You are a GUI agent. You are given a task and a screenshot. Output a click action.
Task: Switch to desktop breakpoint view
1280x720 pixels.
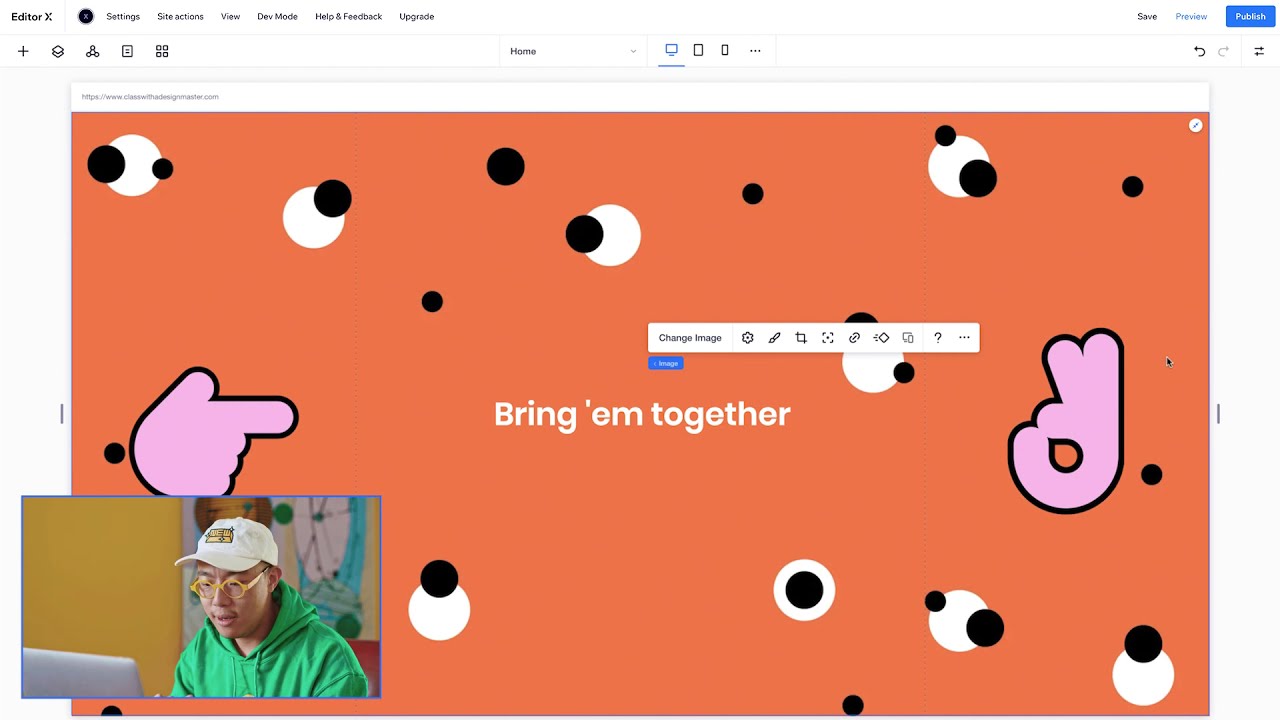click(x=671, y=50)
